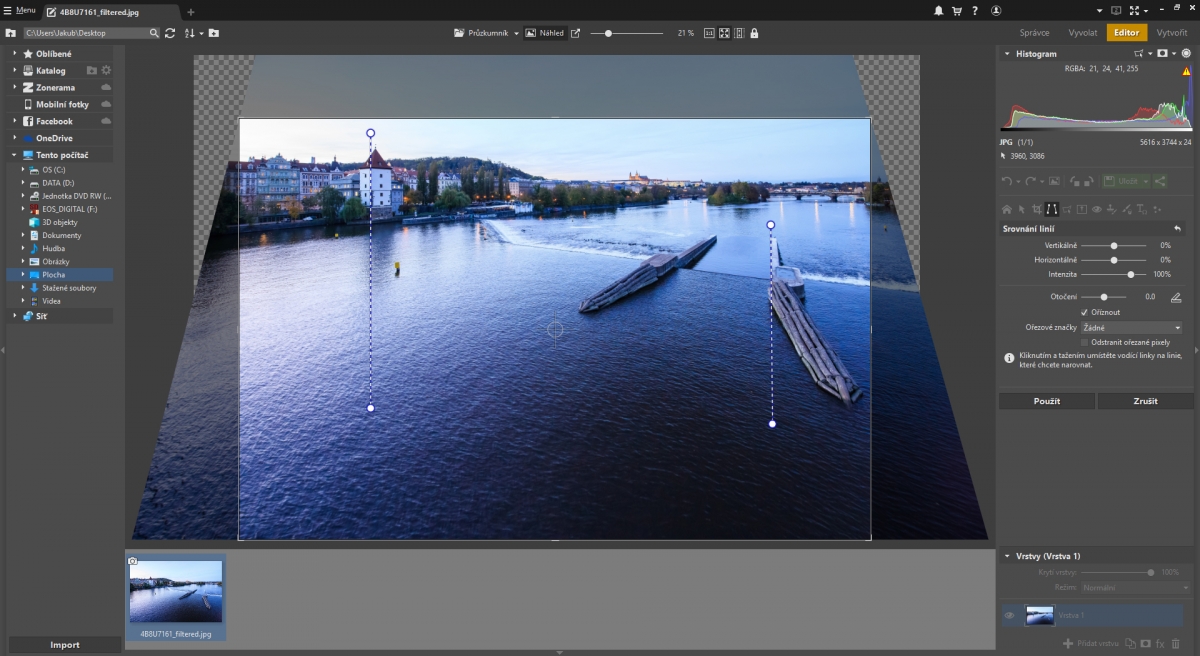The width and height of the screenshot is (1200, 656).
Task: Switch to the Vyvolat tab
Action: coord(1082,33)
